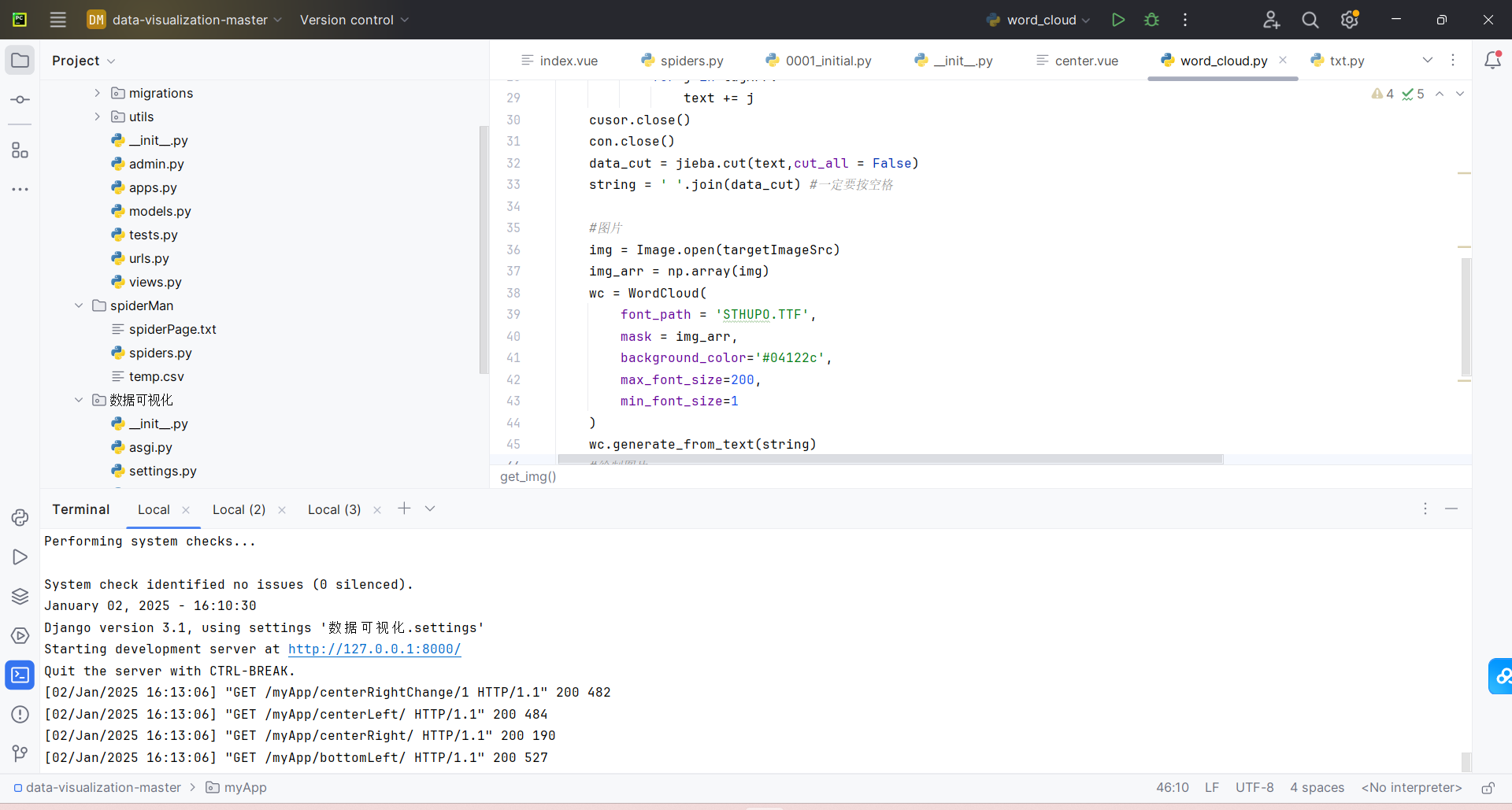The image size is (1512, 810).
Task: Open new terminal session type dropdown
Action: point(430,509)
